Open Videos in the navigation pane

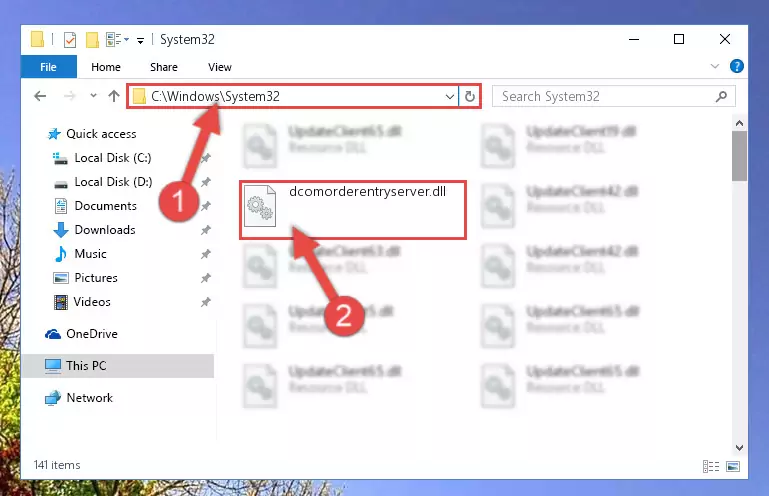[92, 302]
